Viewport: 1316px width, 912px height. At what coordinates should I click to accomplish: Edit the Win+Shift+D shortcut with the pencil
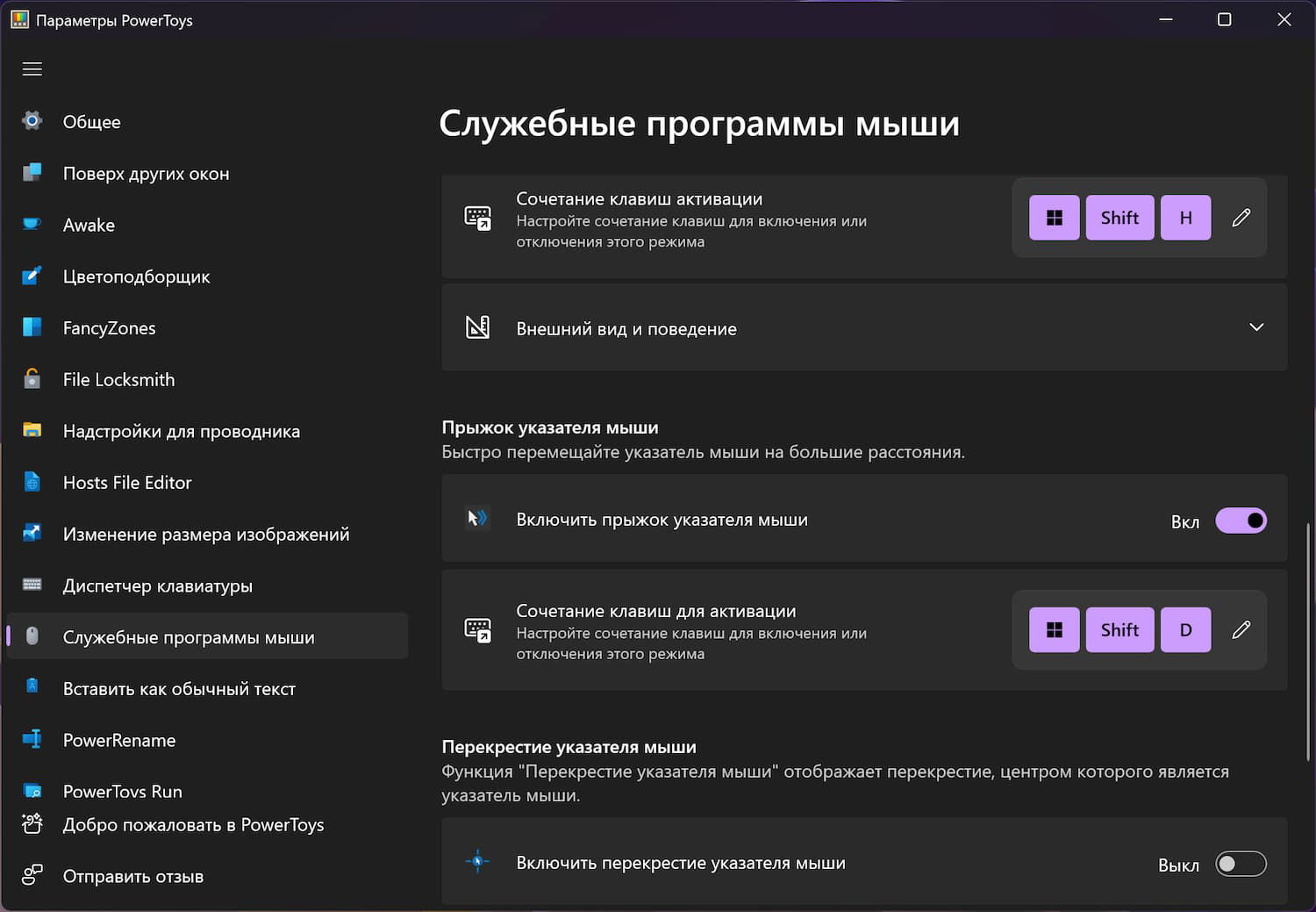[x=1241, y=630]
